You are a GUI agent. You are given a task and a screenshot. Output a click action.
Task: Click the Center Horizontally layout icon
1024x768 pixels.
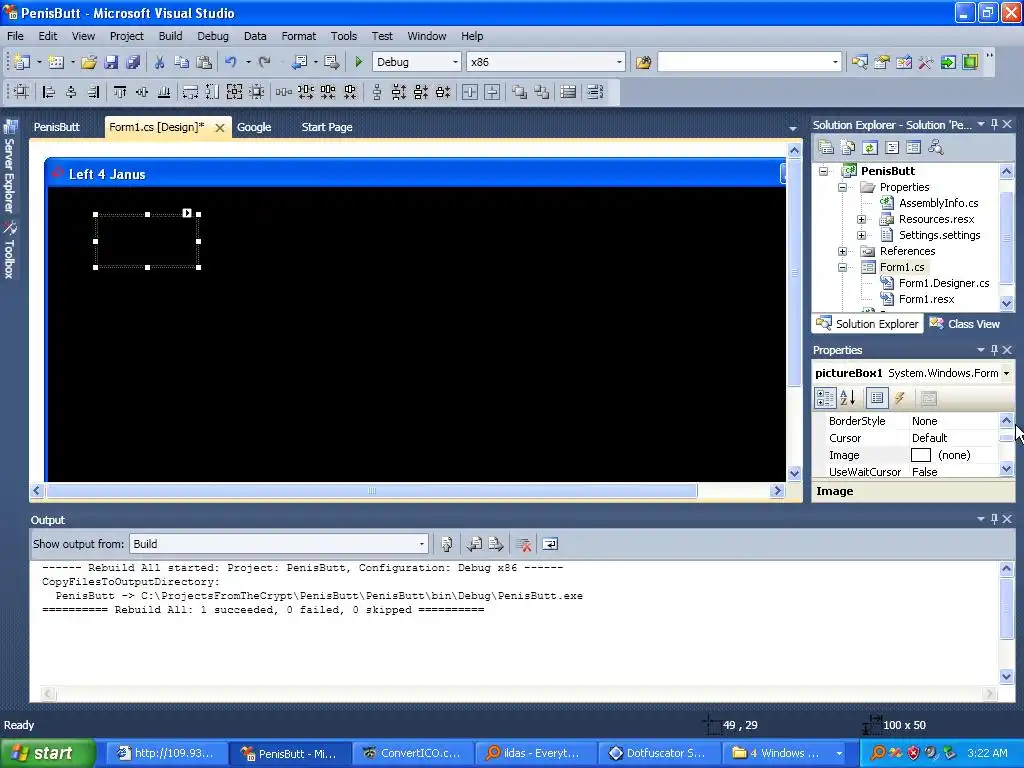[x=470, y=92]
